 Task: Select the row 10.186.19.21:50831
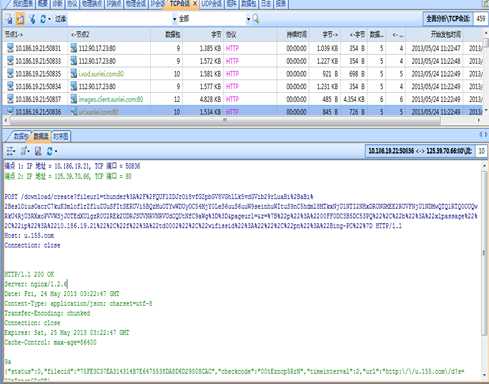click(x=243, y=48)
